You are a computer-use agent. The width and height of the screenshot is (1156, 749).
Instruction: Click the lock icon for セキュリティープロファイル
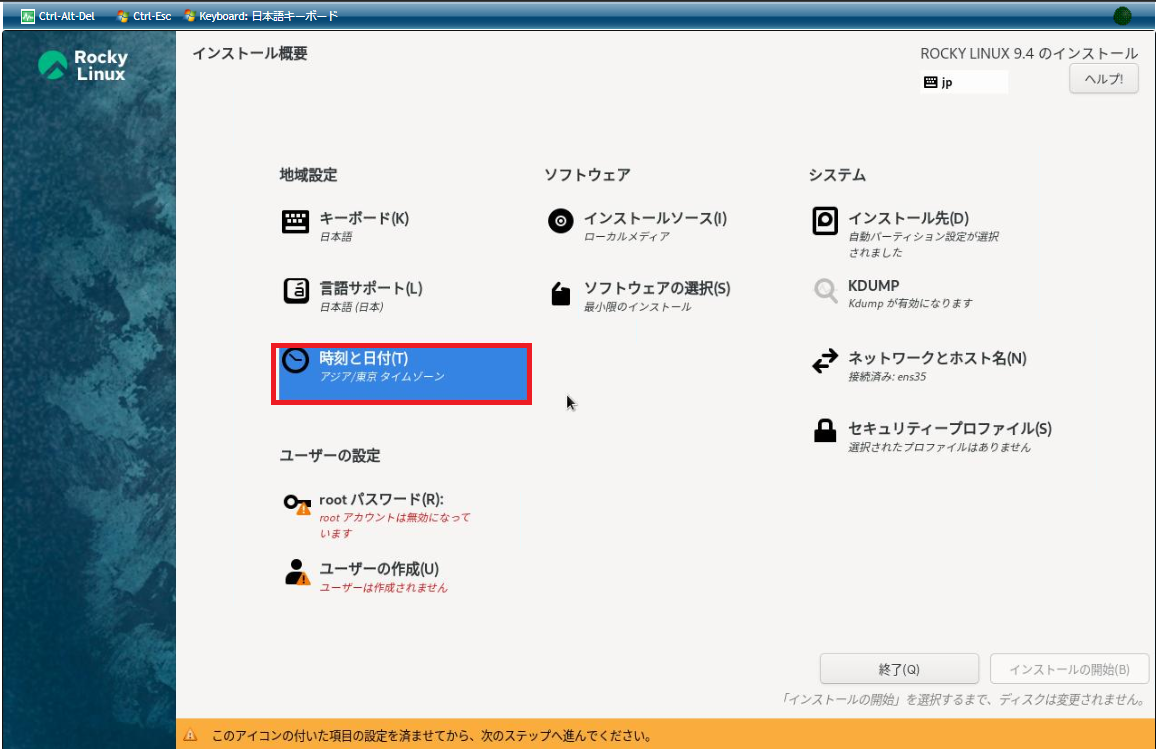(x=825, y=431)
